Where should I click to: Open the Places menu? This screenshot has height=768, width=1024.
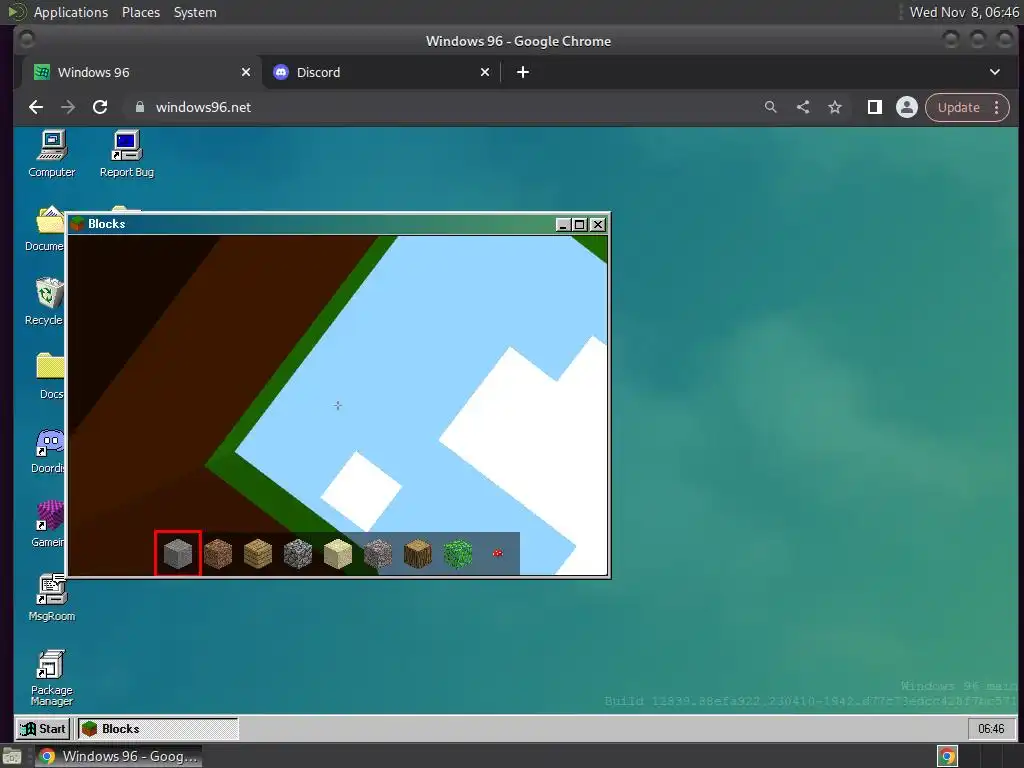[141, 12]
